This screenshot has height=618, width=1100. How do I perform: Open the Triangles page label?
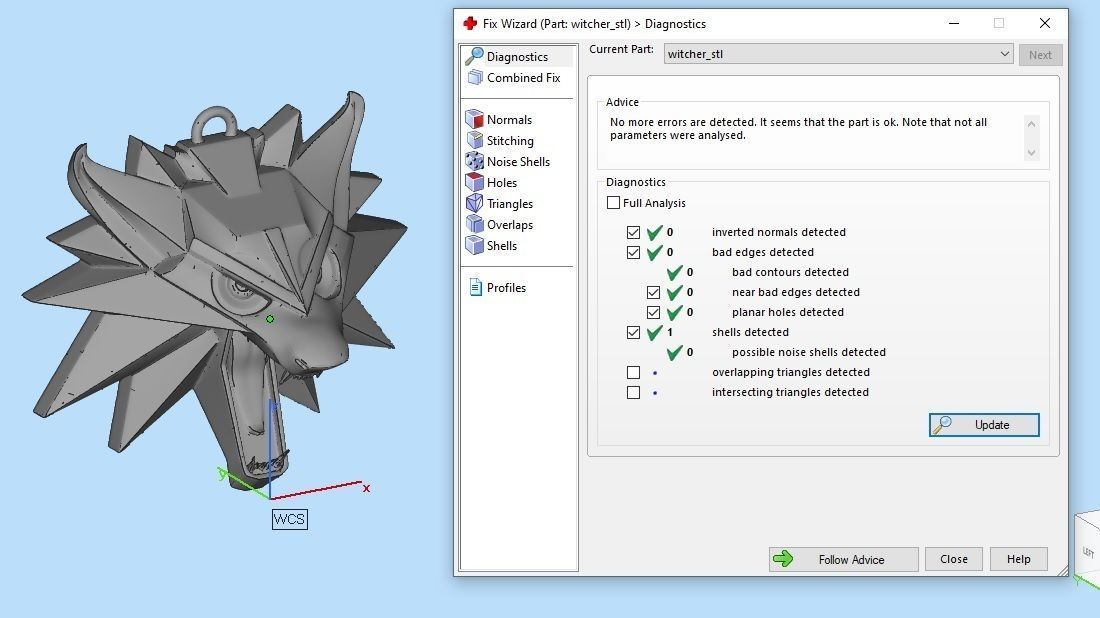(510, 204)
